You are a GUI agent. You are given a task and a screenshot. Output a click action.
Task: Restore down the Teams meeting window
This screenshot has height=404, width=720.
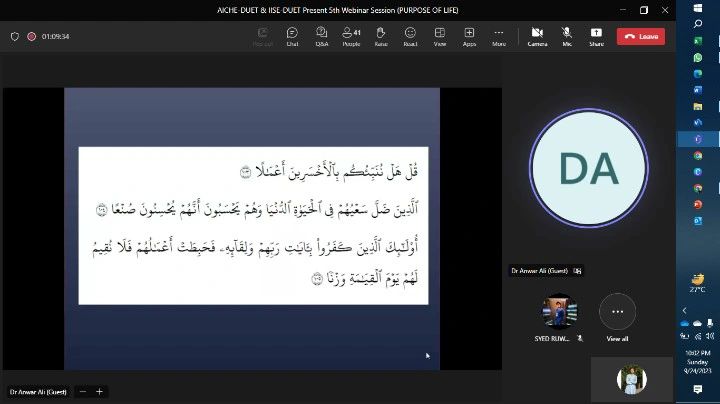pos(644,10)
